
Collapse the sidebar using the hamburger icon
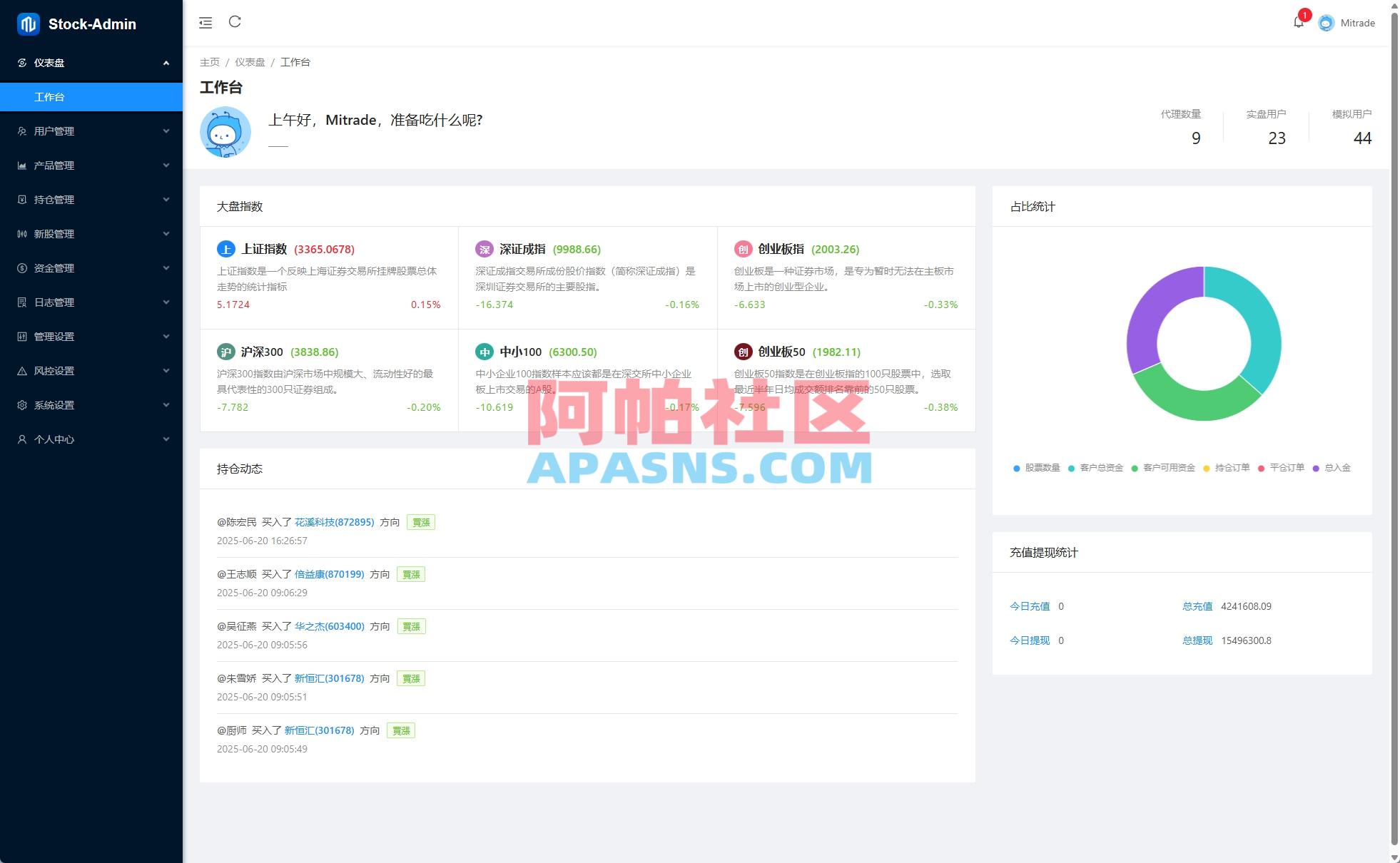[x=205, y=22]
